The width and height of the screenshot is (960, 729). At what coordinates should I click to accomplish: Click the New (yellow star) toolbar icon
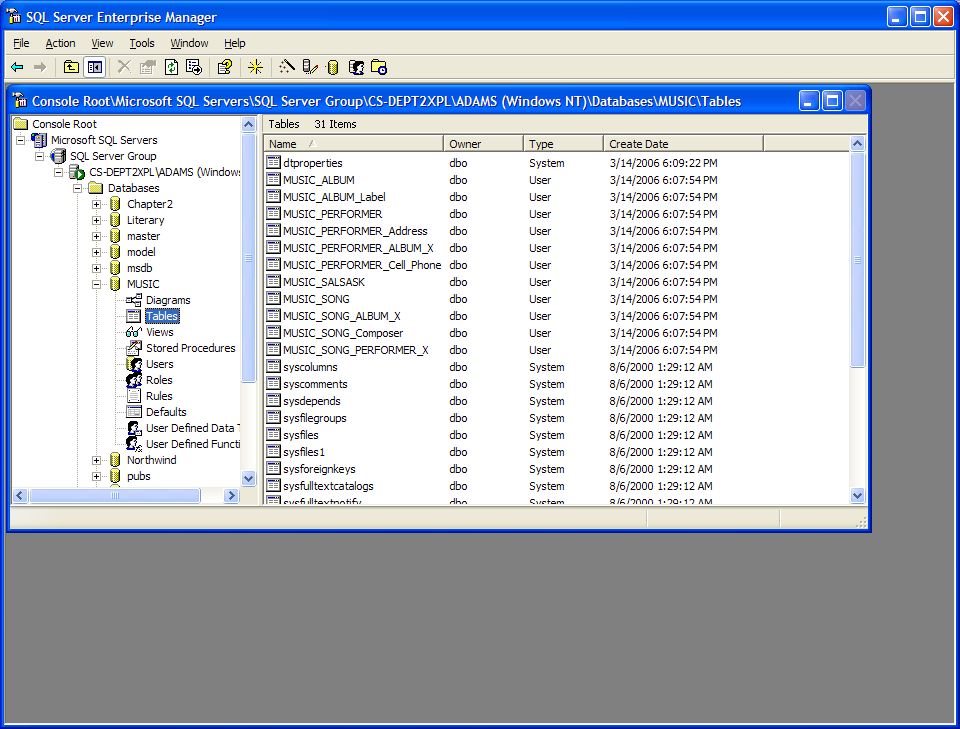coord(255,67)
